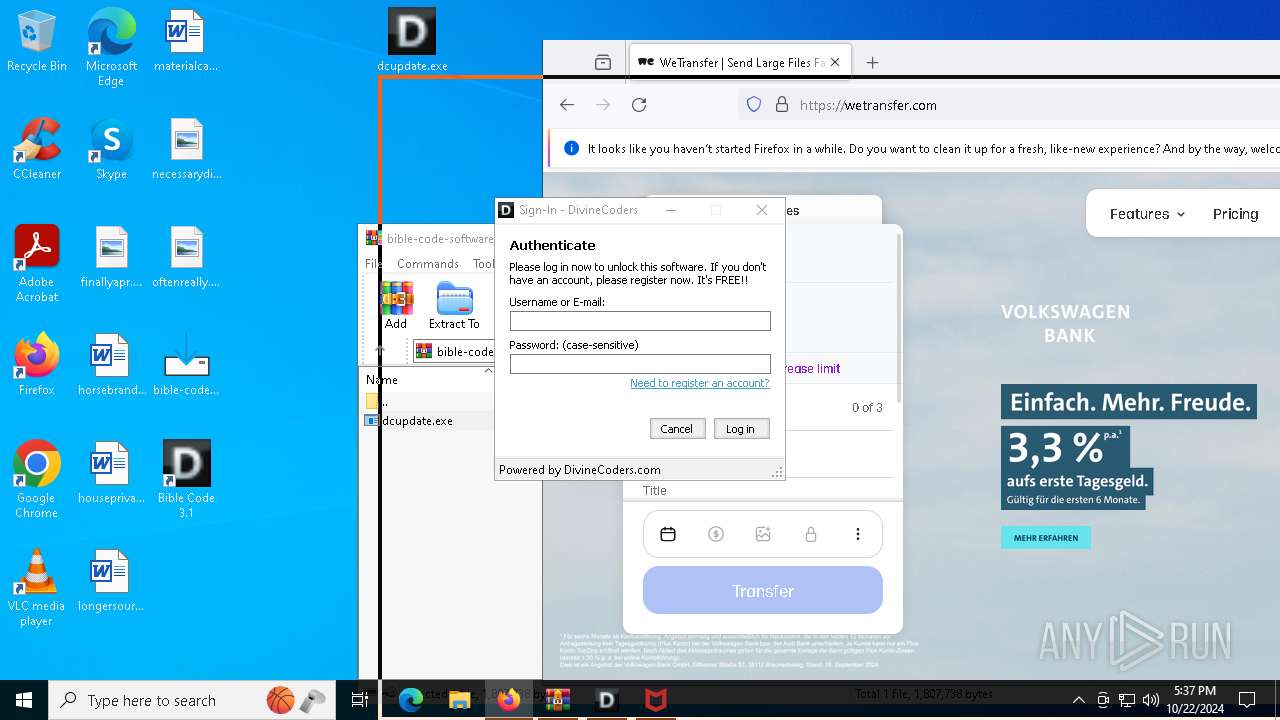Select oftenreally... image file on desktop
Viewport: 1280px width, 720px height.
[x=186, y=258]
